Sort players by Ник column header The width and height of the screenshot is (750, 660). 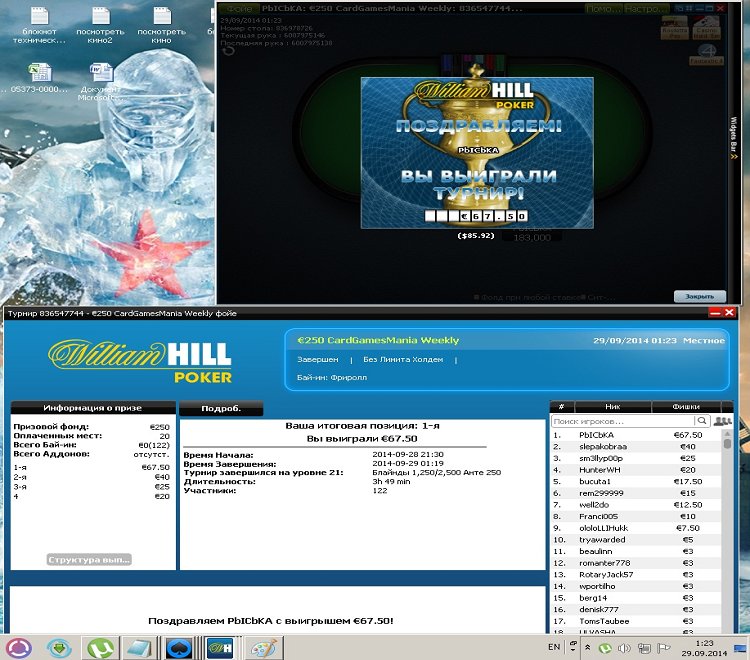613,407
